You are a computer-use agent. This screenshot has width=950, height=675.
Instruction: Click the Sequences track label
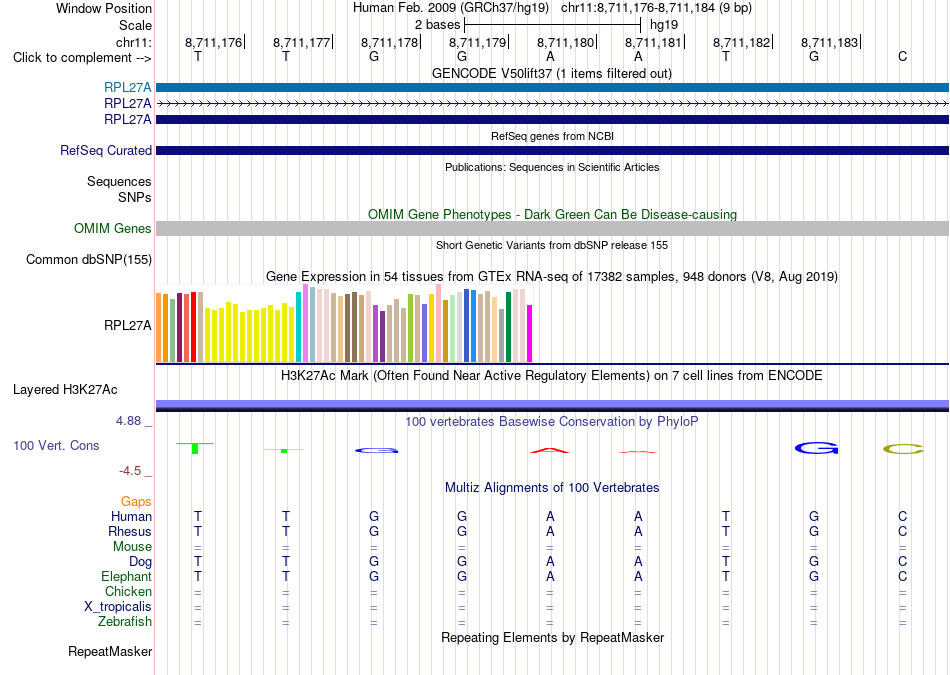(119, 181)
